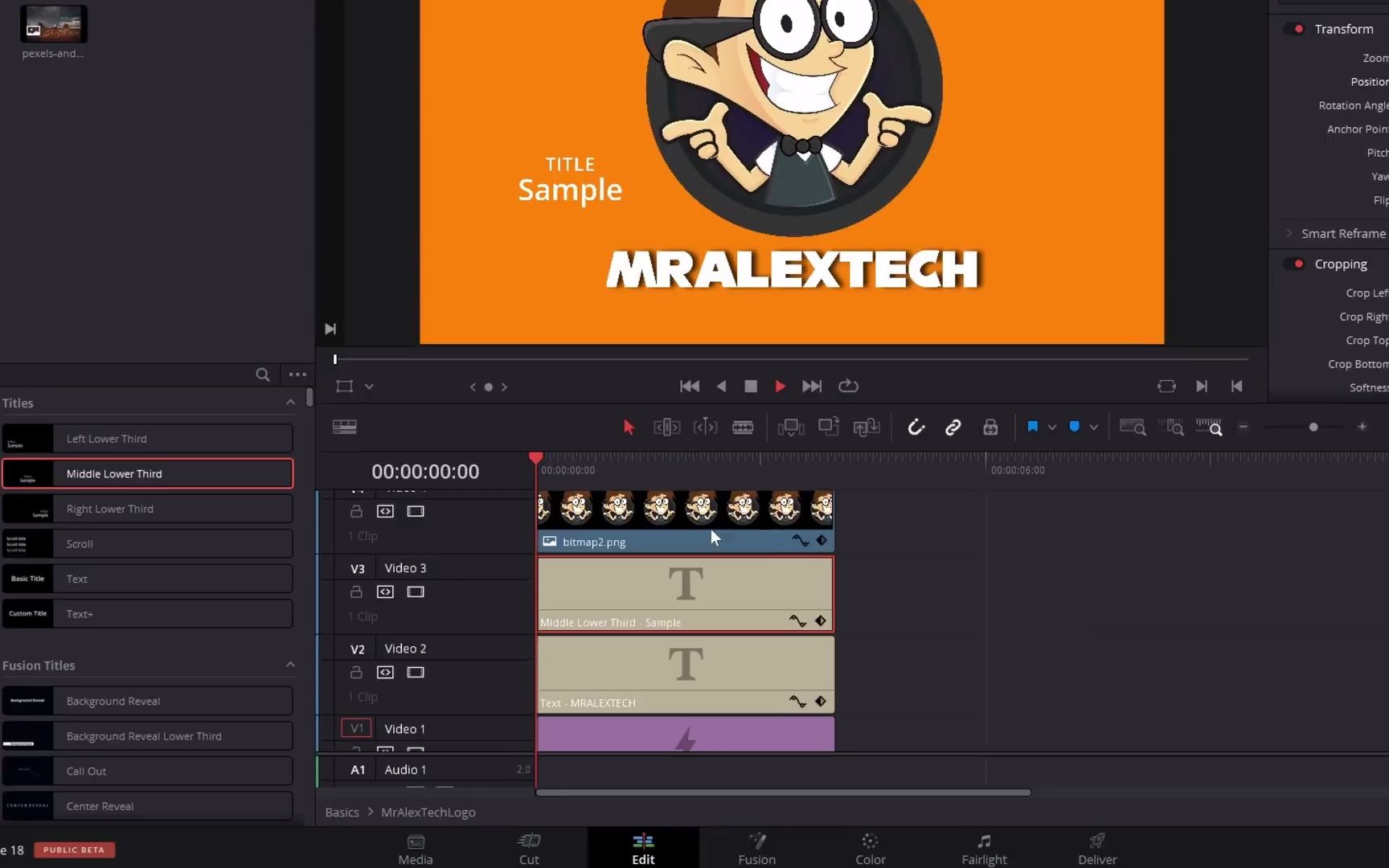Start playback with red play button
Viewport: 1389px width, 868px height.
[x=780, y=387]
